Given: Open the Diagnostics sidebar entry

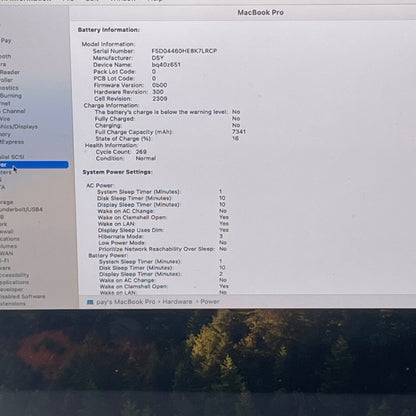Looking at the screenshot, I should 9,88.
